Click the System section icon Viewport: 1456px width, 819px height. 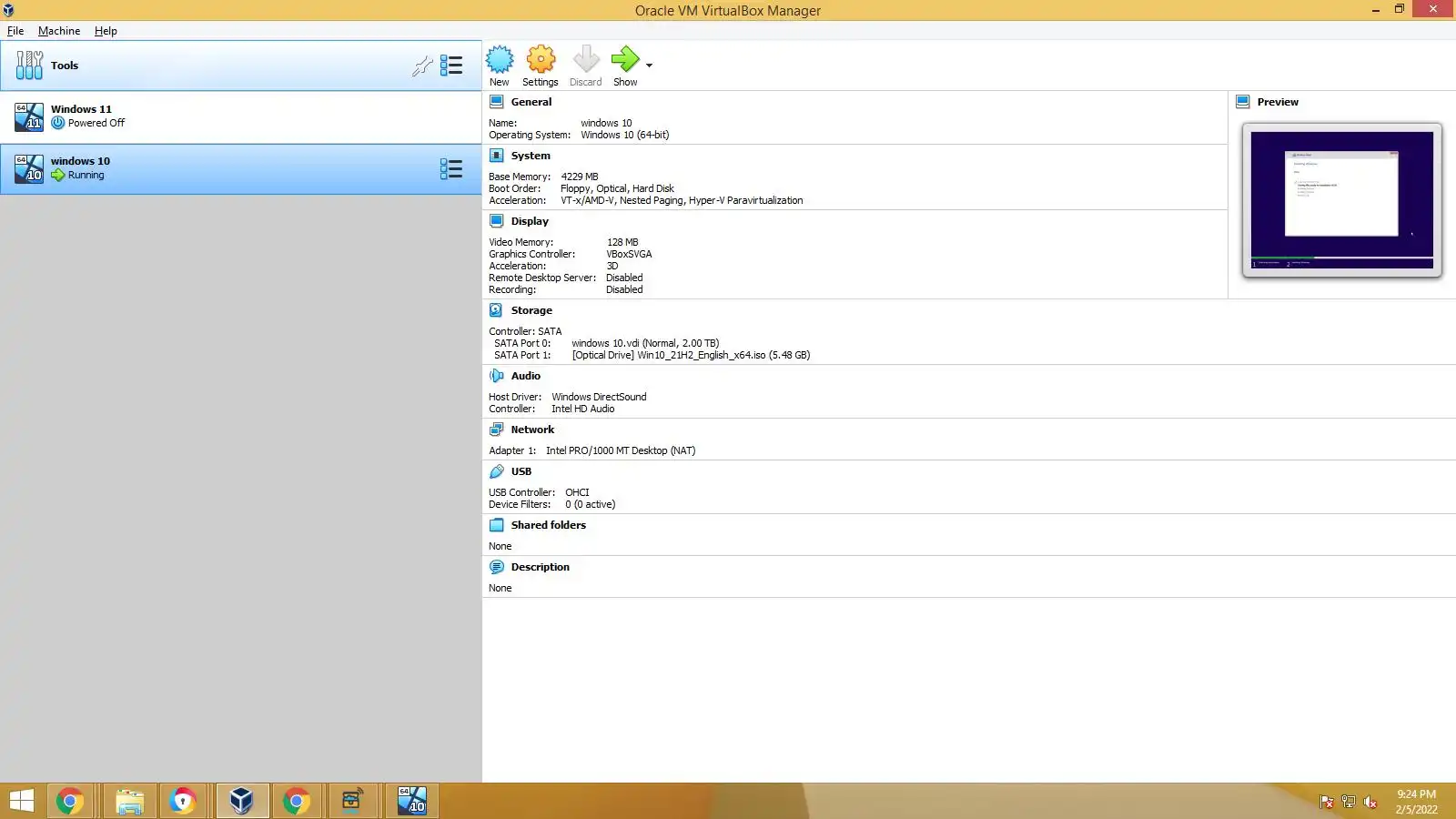point(497,156)
